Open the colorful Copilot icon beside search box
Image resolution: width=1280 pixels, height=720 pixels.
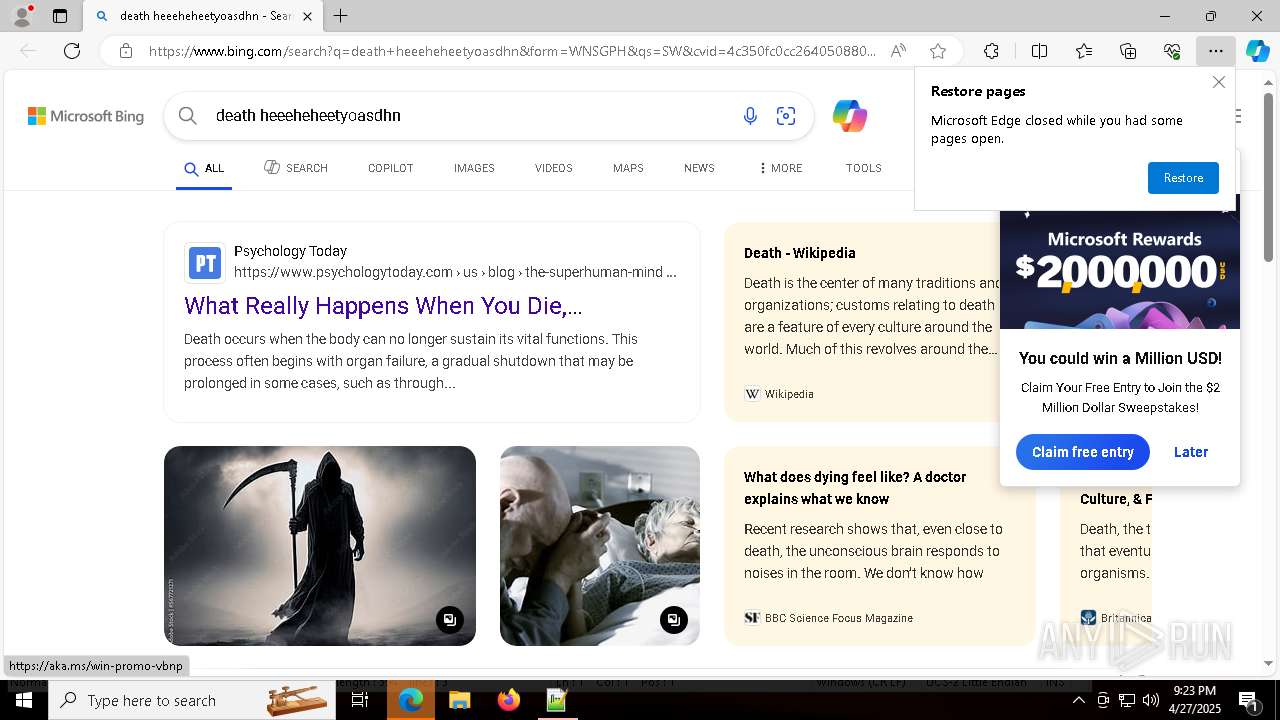click(x=850, y=116)
